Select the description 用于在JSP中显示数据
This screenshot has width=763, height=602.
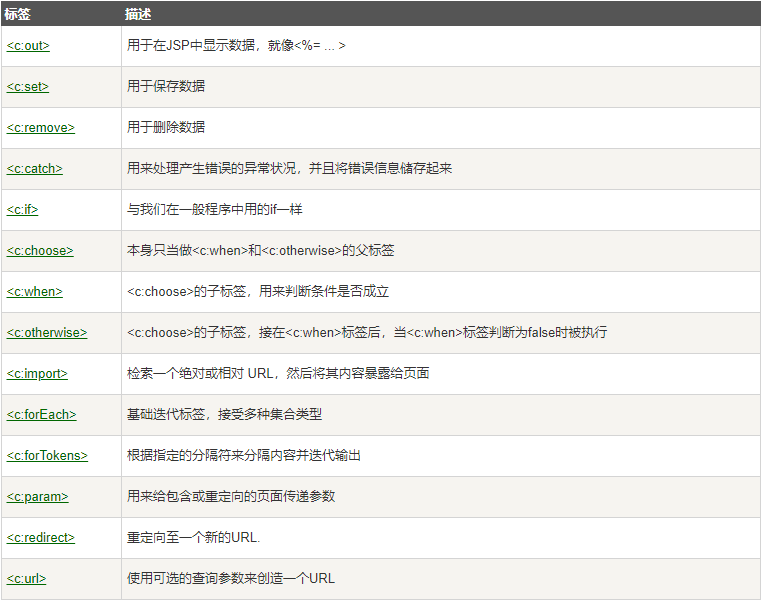pyautogui.click(x=236, y=45)
